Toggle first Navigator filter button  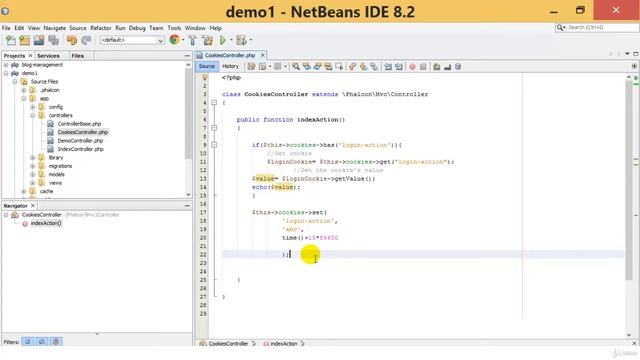coord(28,342)
